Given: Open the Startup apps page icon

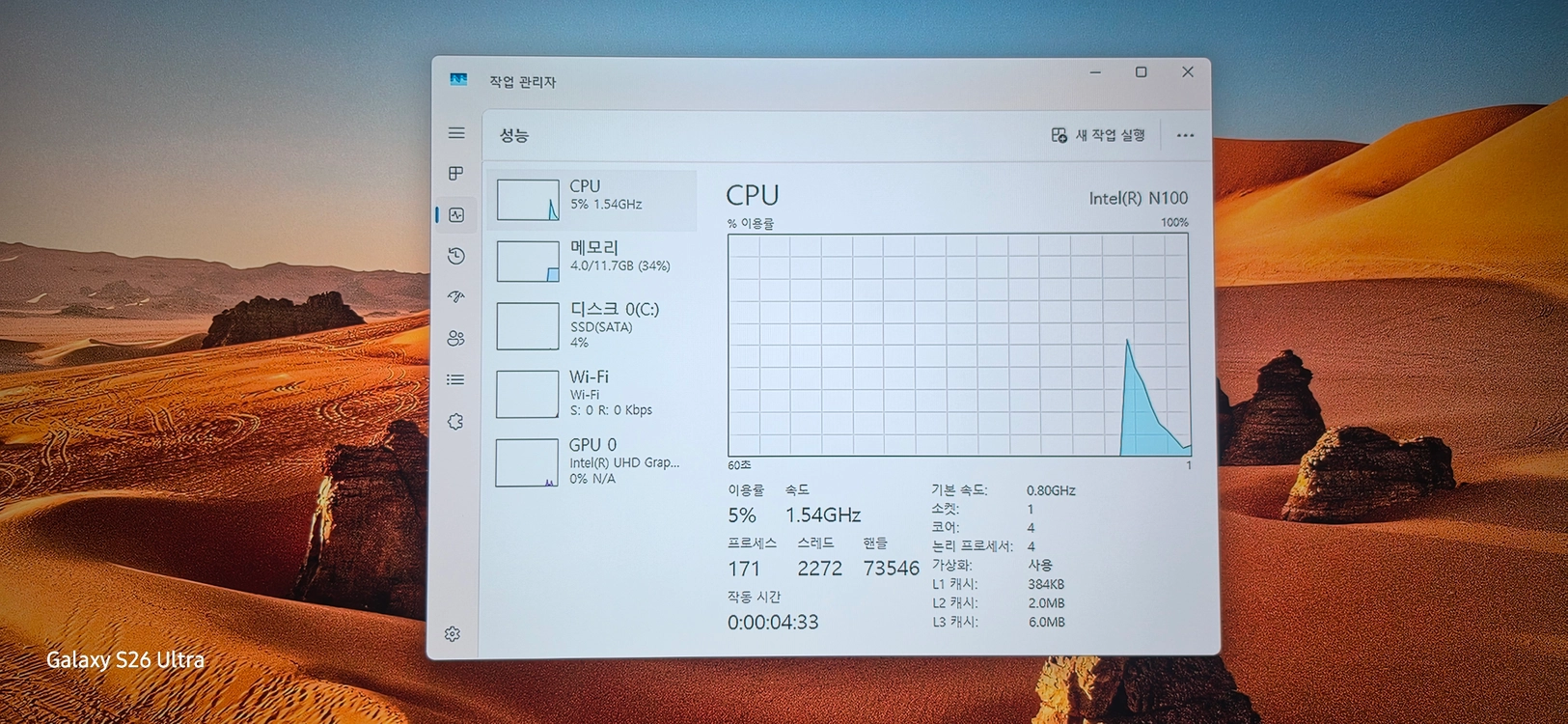Looking at the screenshot, I should click(456, 296).
